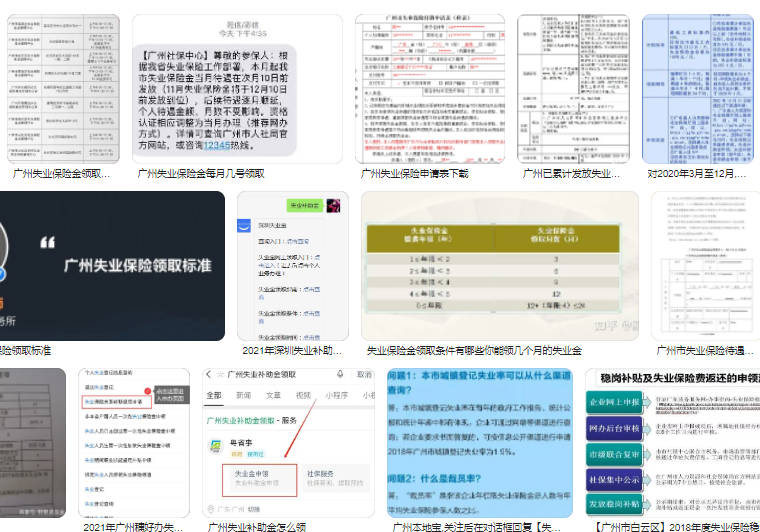This screenshot has height=532, width=760.
Task: Click caption 对2020年3月至12月
Action: 697,173
